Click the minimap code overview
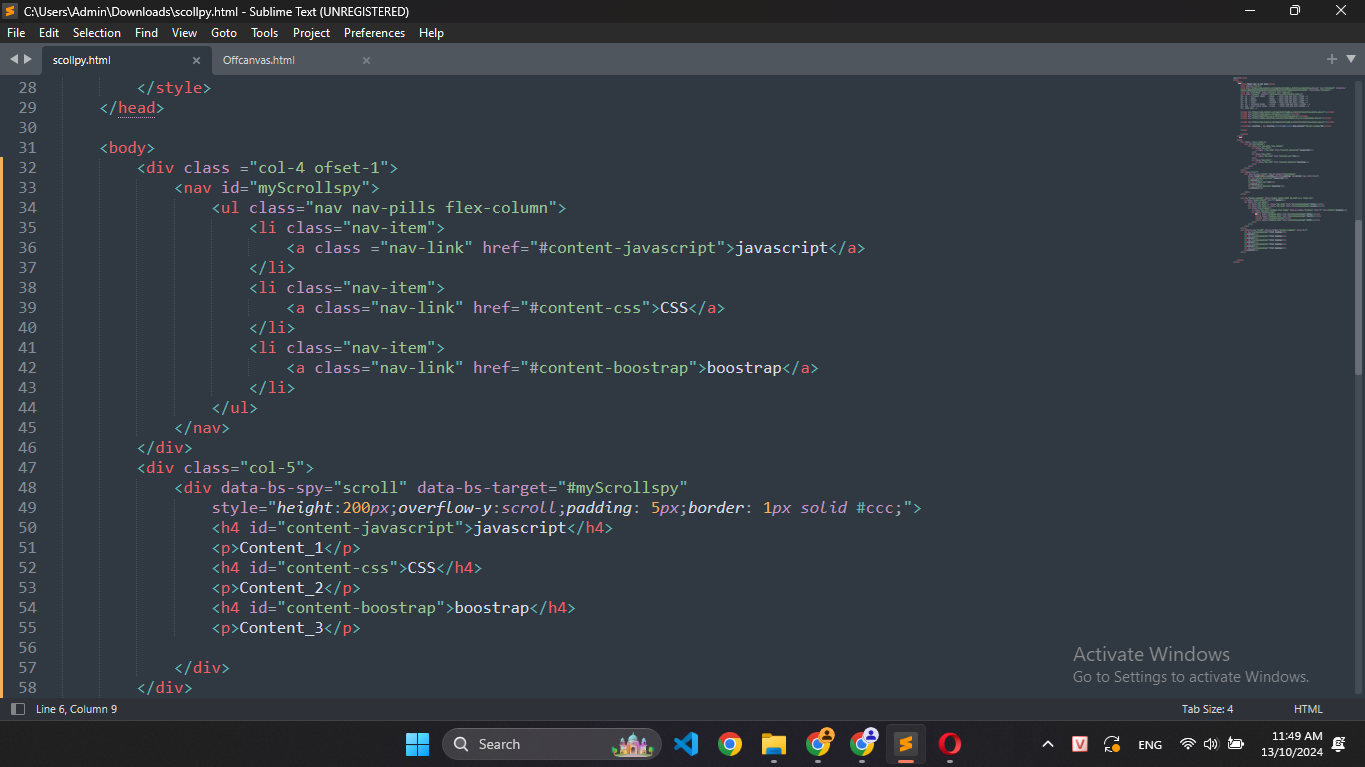 [1292, 170]
